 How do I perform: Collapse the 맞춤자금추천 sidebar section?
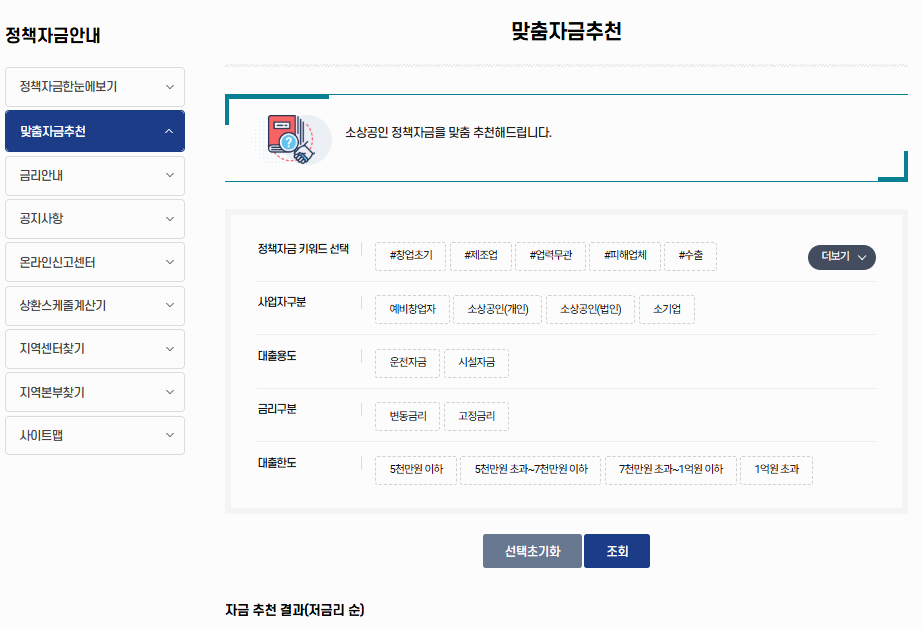94,131
